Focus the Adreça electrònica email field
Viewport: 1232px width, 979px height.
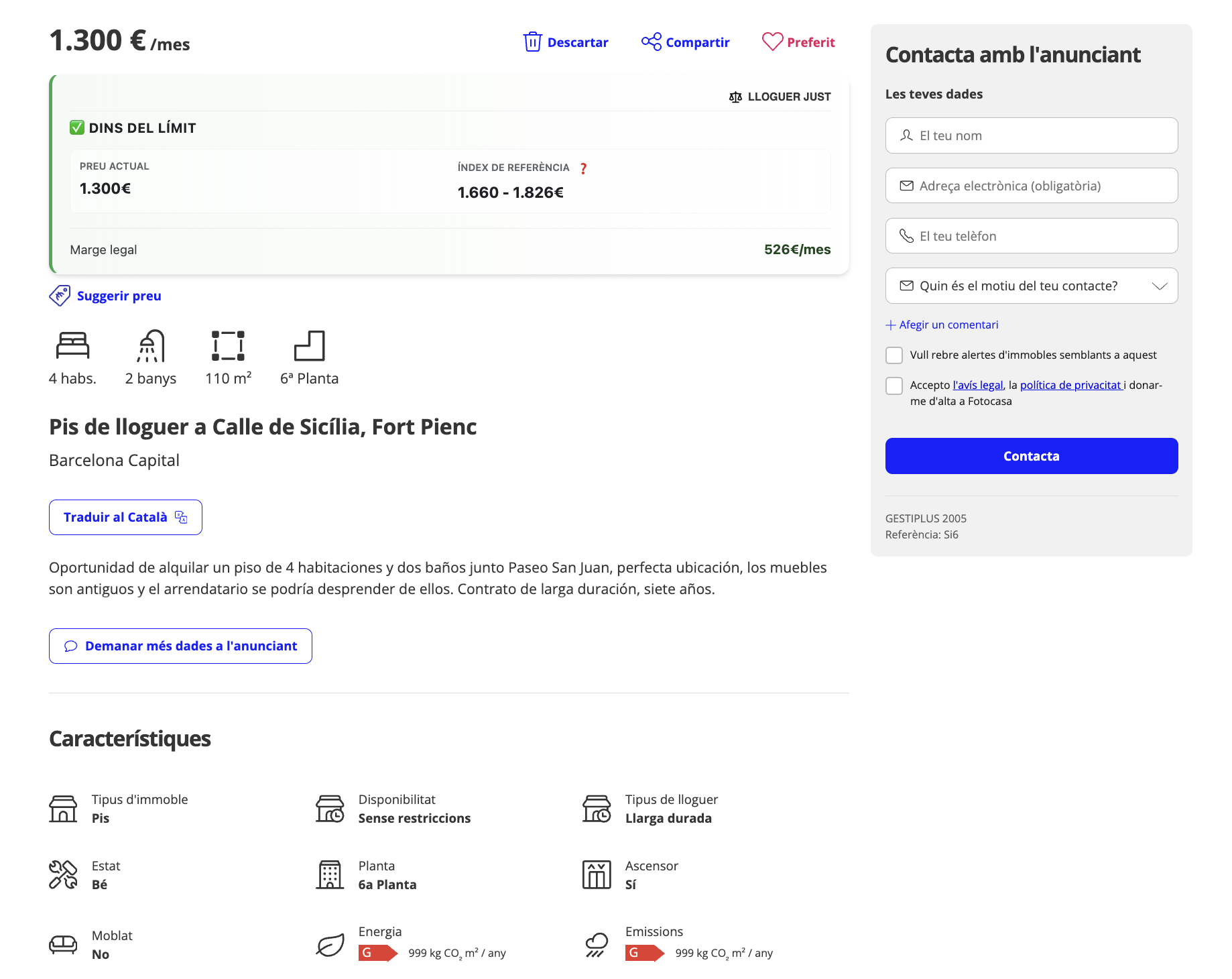tap(1031, 186)
